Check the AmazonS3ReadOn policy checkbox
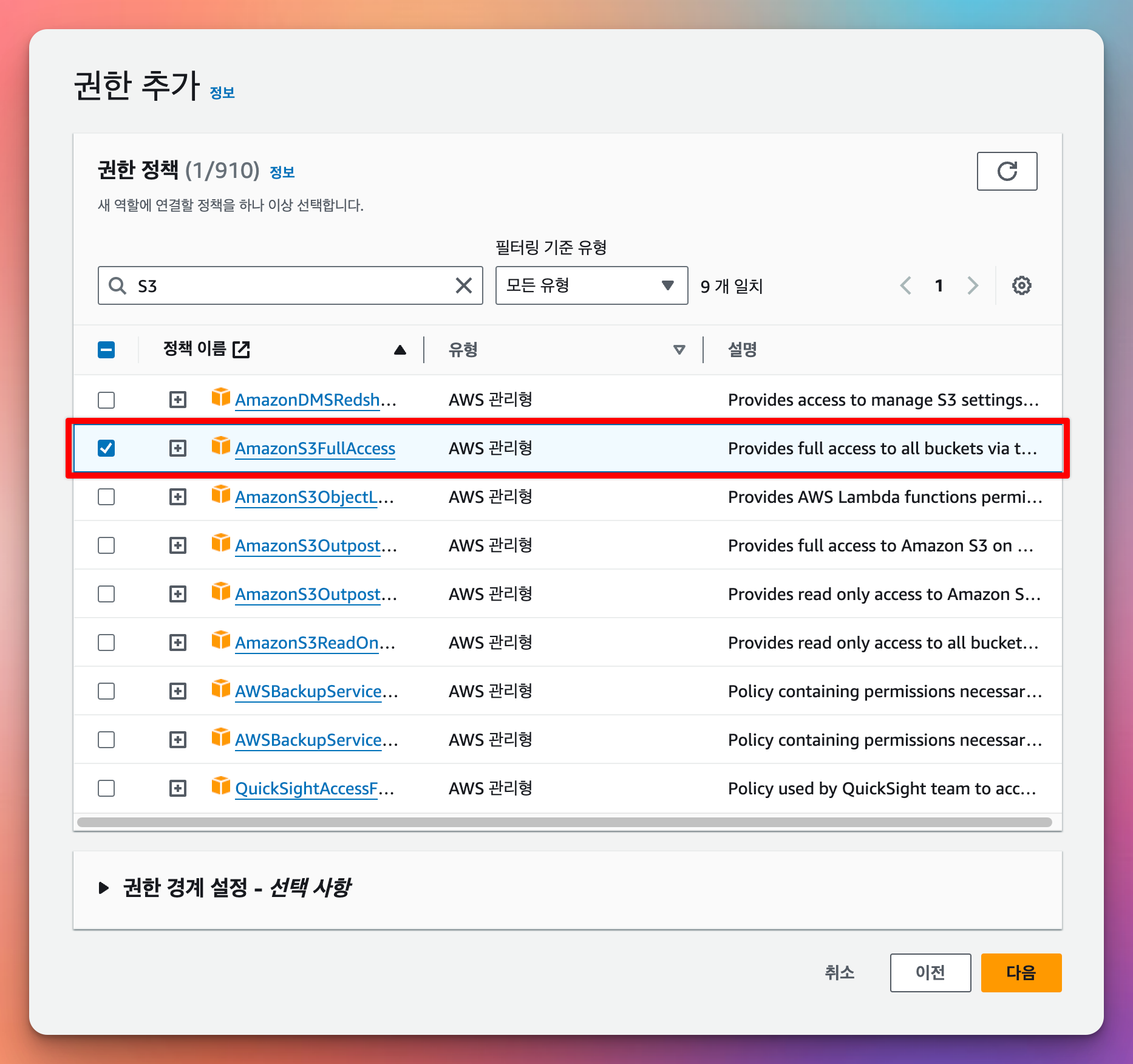Image resolution: width=1133 pixels, height=1064 pixels. point(106,643)
